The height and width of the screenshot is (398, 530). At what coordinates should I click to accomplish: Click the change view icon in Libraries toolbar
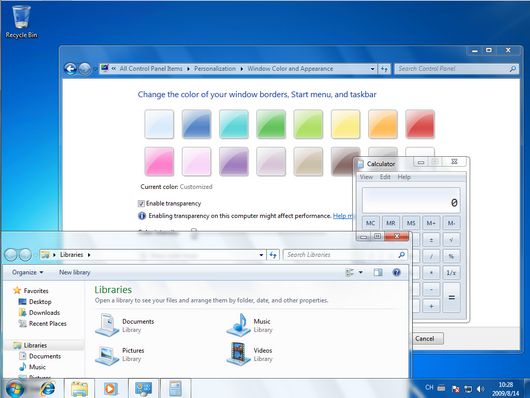click(350, 272)
